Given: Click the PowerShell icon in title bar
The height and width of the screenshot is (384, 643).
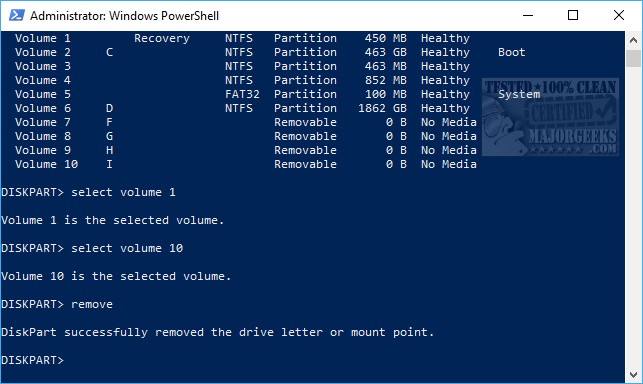Looking at the screenshot, I should click(x=17, y=16).
